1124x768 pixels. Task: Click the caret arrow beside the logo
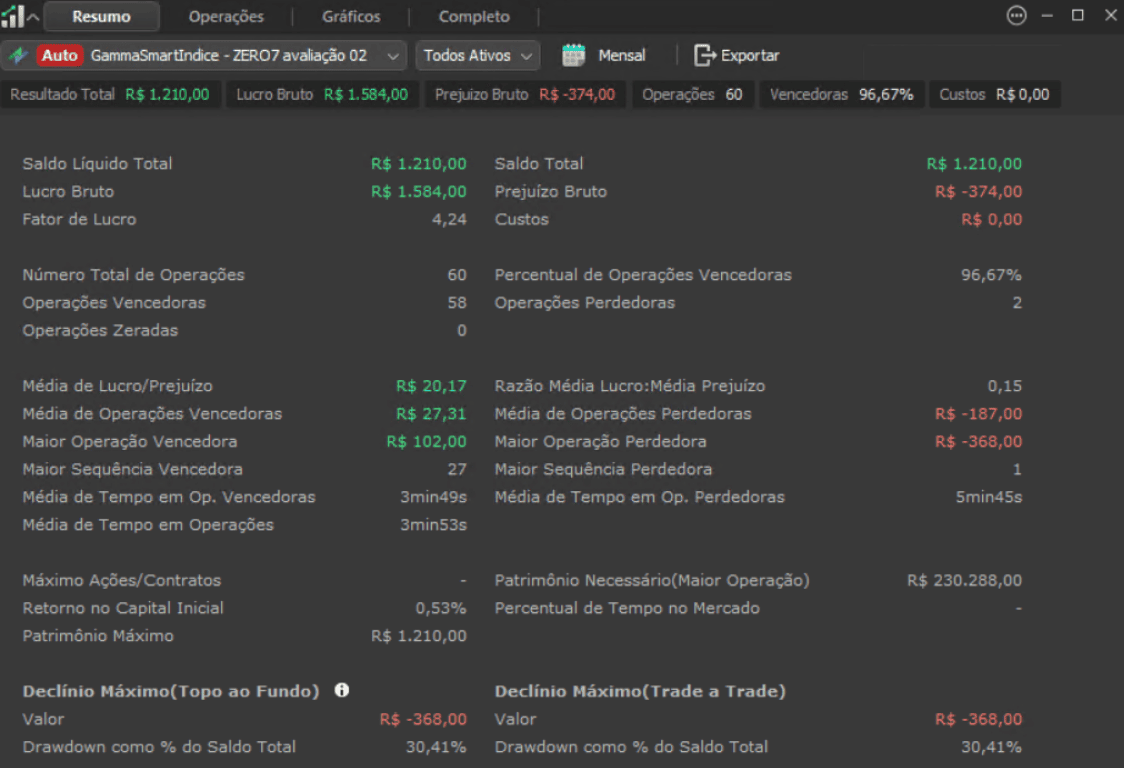pos(33,17)
